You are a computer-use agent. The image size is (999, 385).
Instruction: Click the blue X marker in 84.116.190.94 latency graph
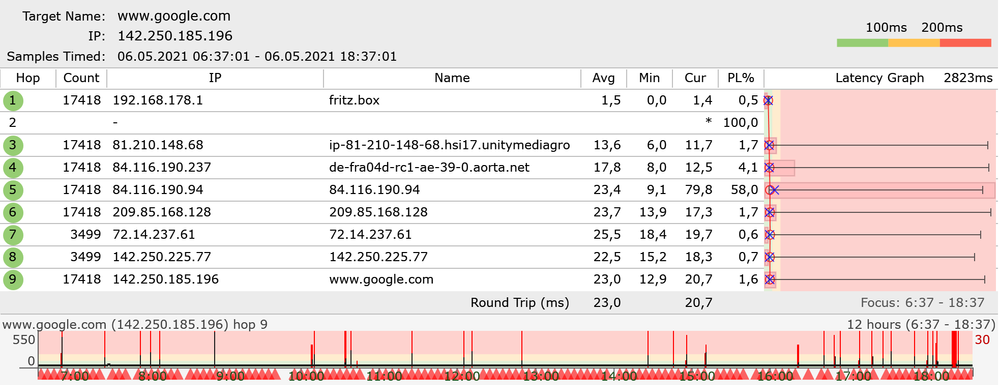774,190
